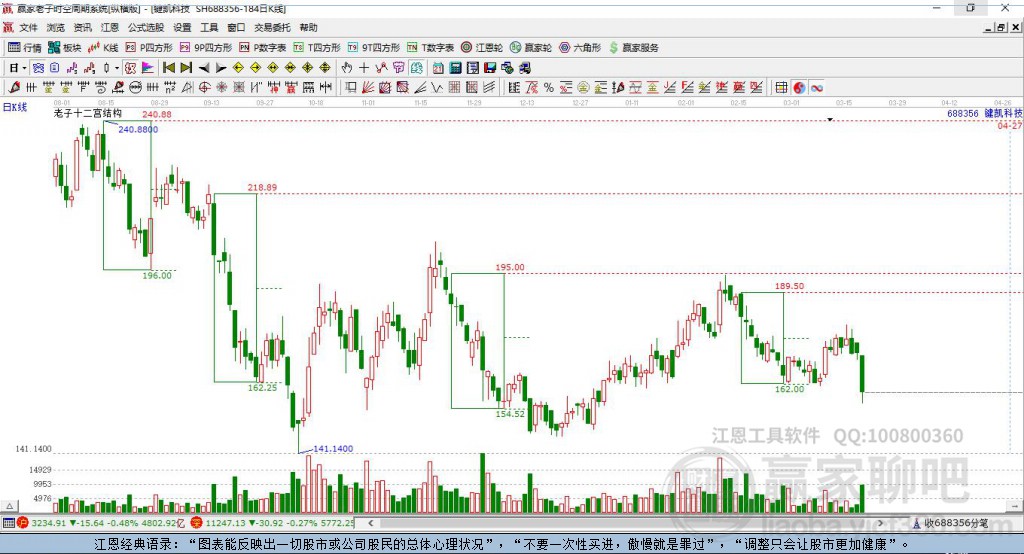Open the 交易委托 menu

point(272,27)
